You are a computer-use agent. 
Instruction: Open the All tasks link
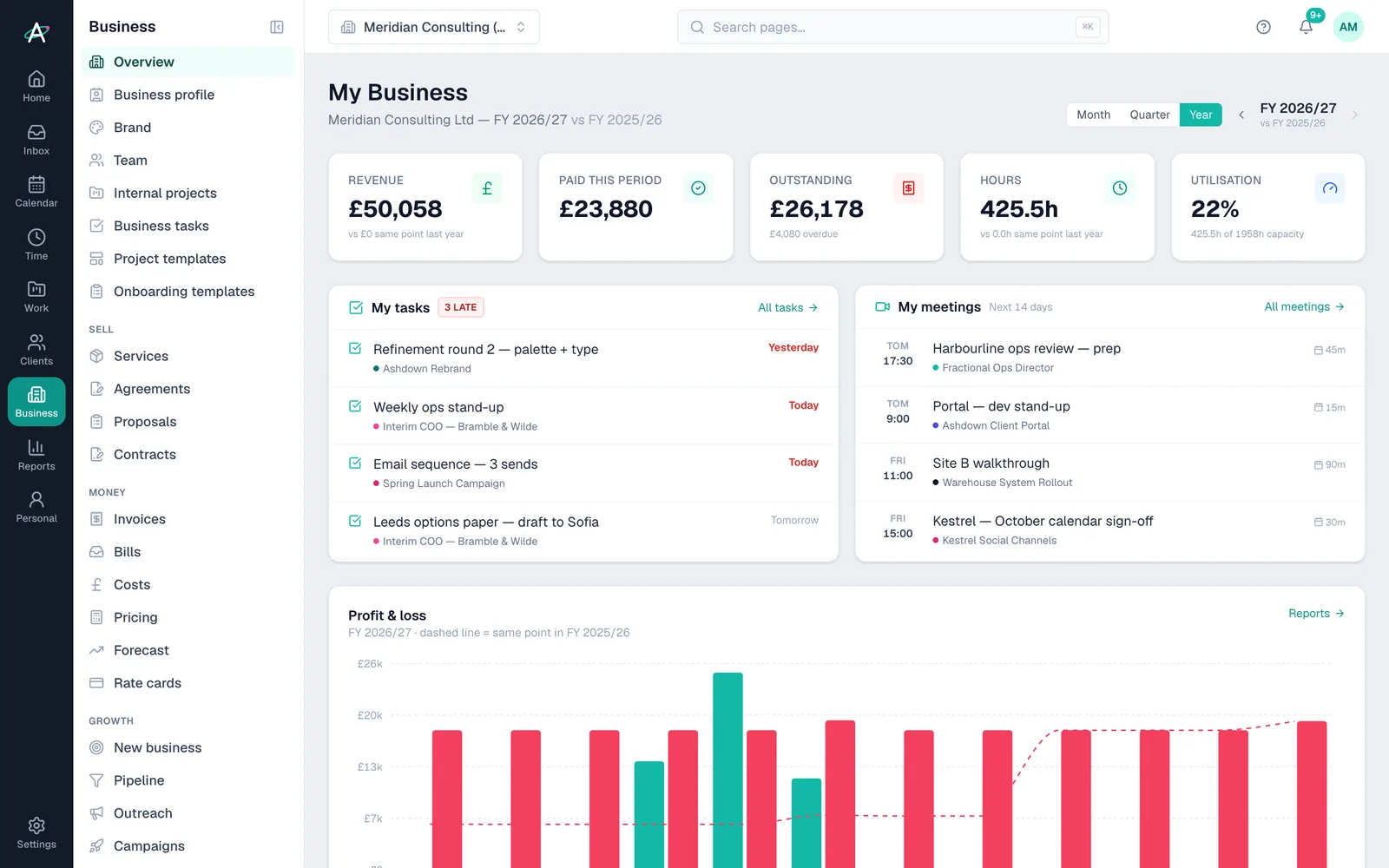[787, 307]
